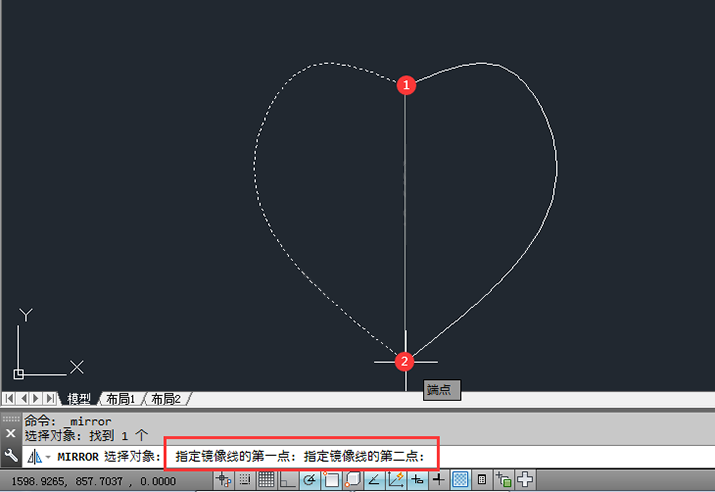Image resolution: width=715 pixels, height=492 pixels.
Task: Toggle Grid Display in status bar
Action: point(266,480)
